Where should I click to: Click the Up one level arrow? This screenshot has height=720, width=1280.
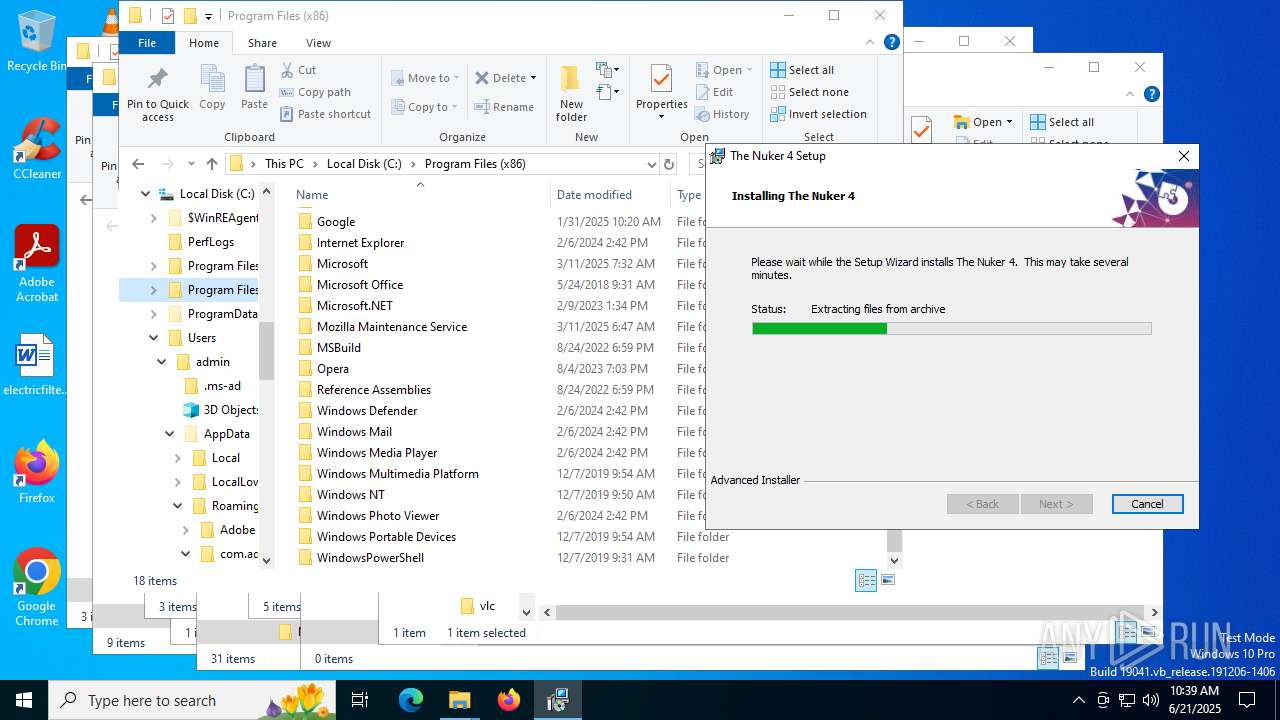point(212,164)
